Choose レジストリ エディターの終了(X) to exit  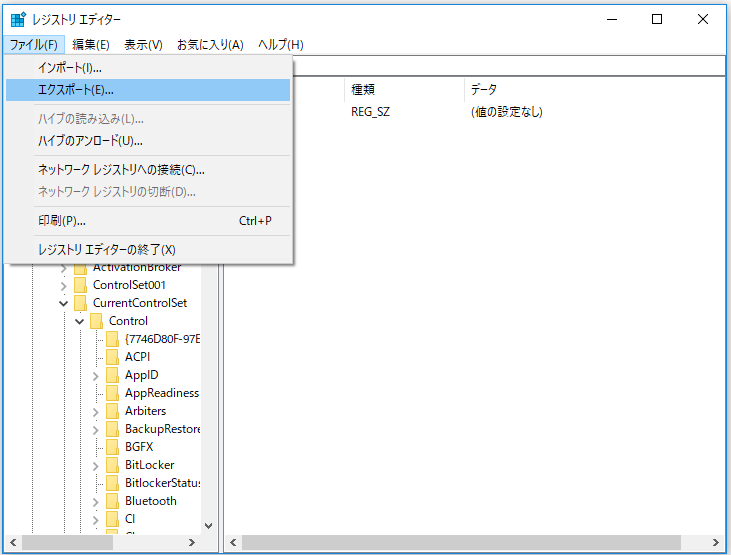[106, 249]
